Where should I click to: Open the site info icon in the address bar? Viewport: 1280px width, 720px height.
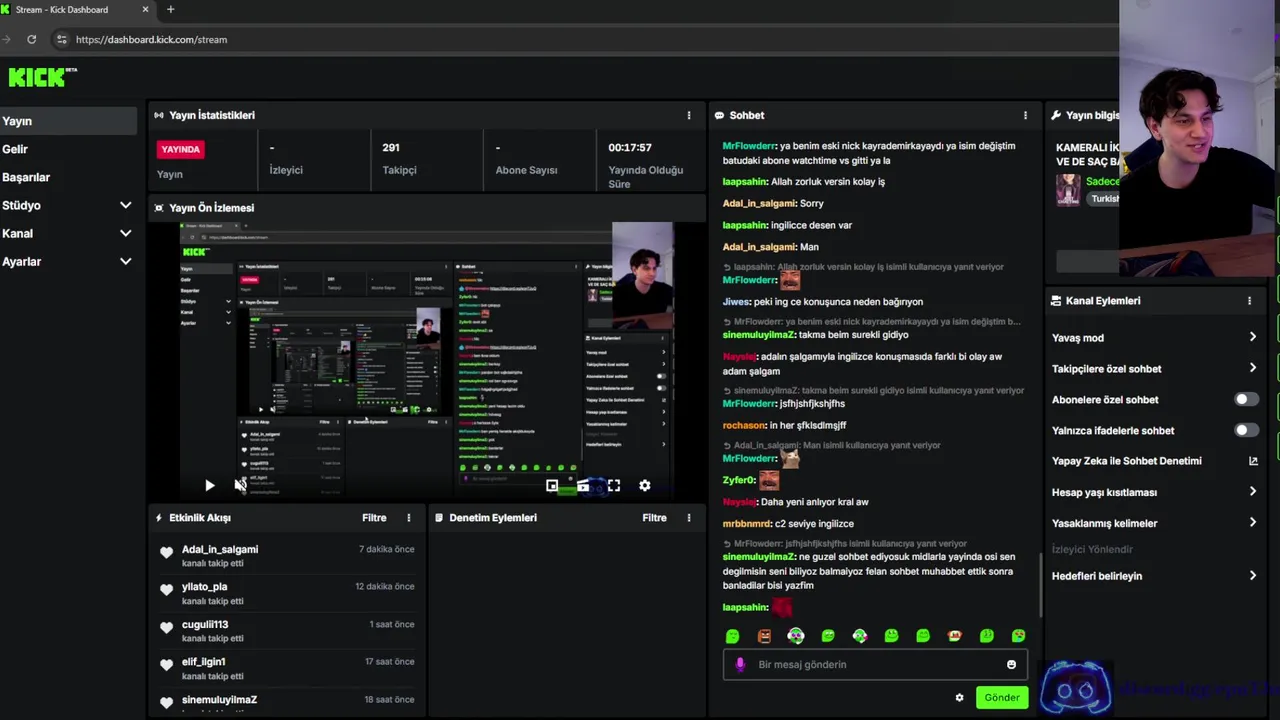pyautogui.click(x=62, y=39)
